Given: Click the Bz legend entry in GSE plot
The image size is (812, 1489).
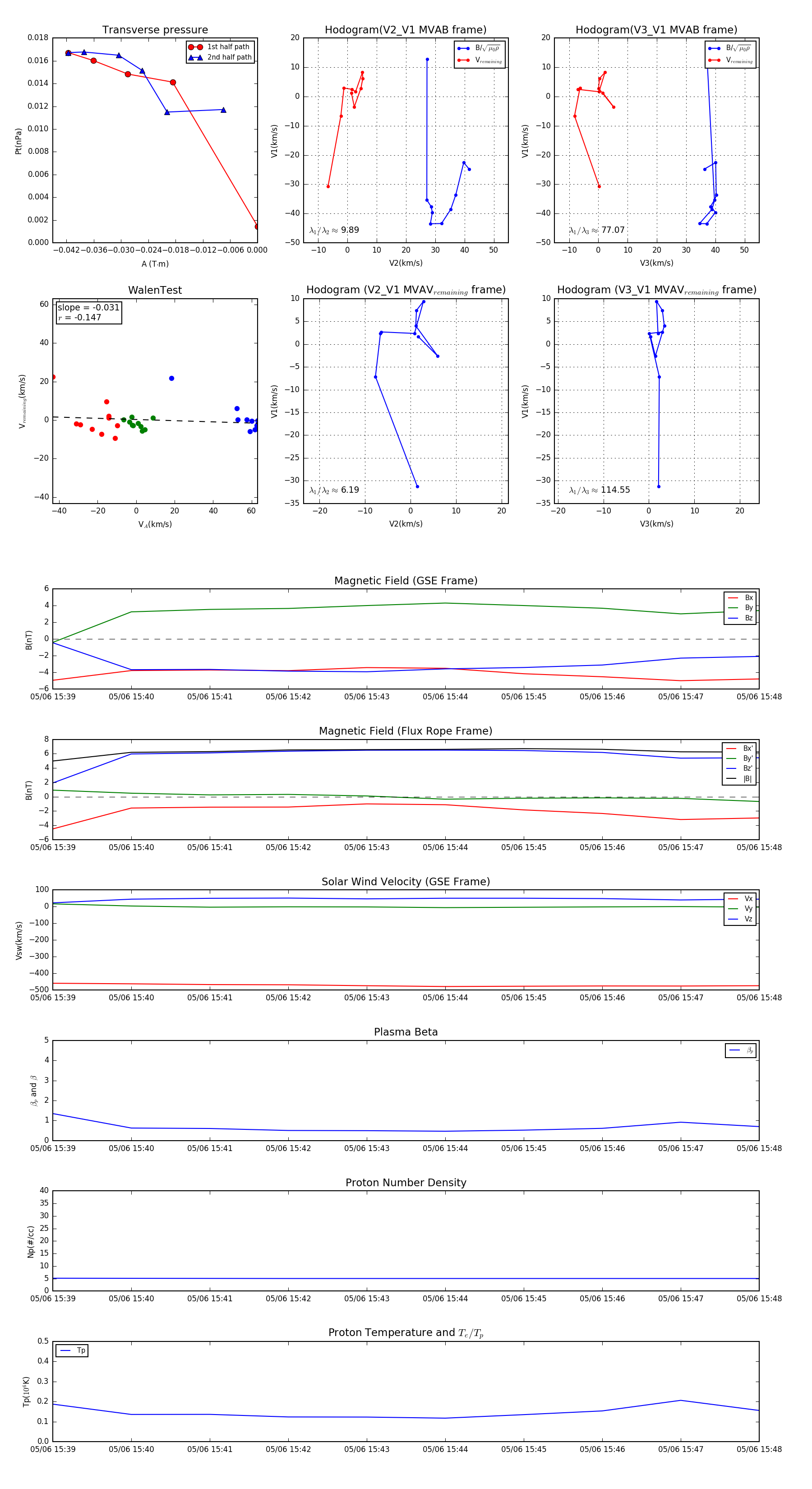Looking at the screenshot, I should click(740, 618).
